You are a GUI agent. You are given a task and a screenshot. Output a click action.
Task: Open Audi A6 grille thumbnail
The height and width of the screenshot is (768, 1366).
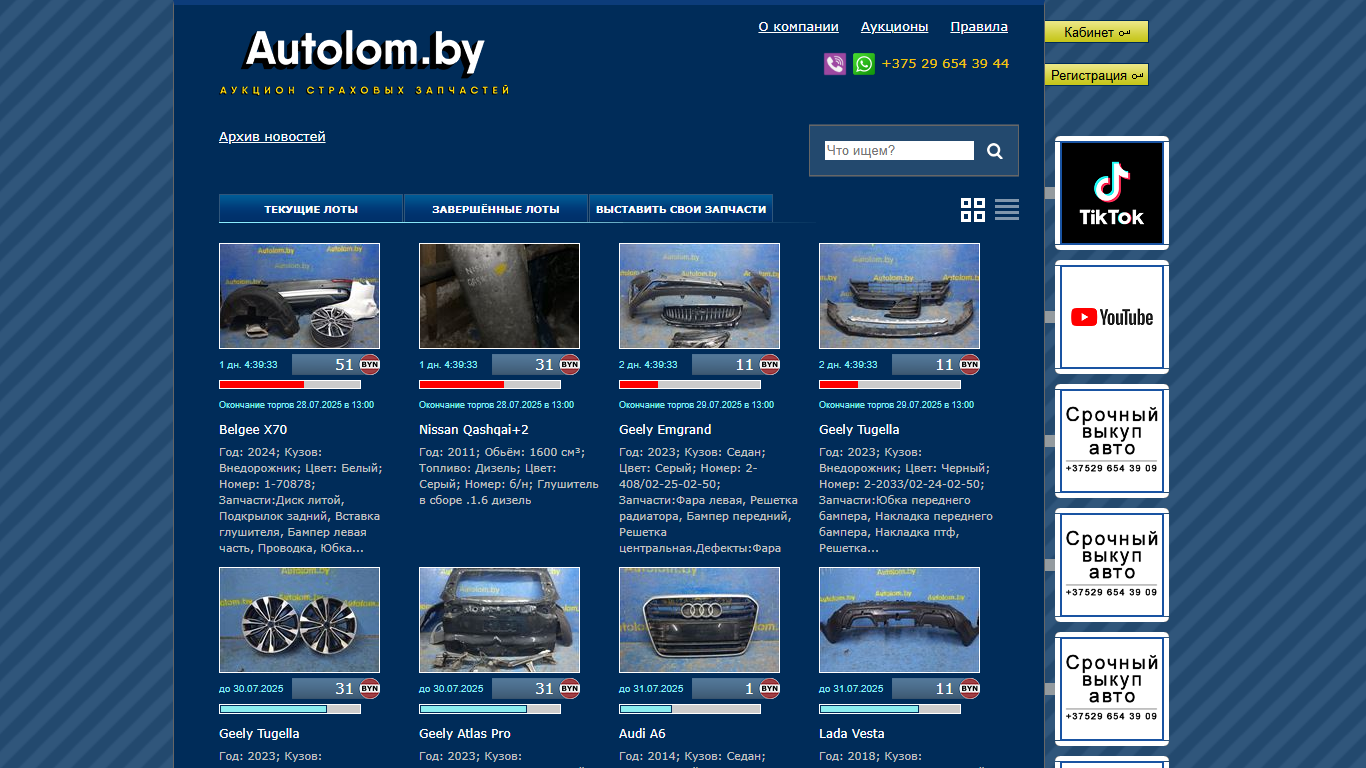699,620
